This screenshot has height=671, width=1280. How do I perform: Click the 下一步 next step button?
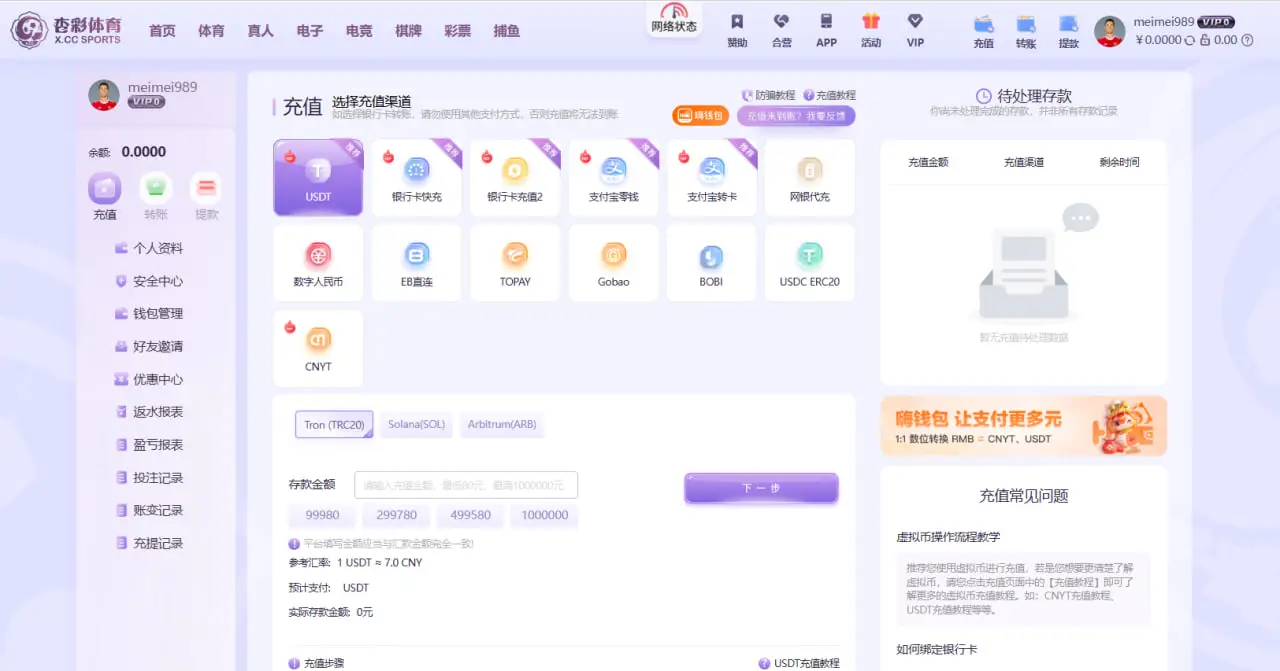coord(761,486)
